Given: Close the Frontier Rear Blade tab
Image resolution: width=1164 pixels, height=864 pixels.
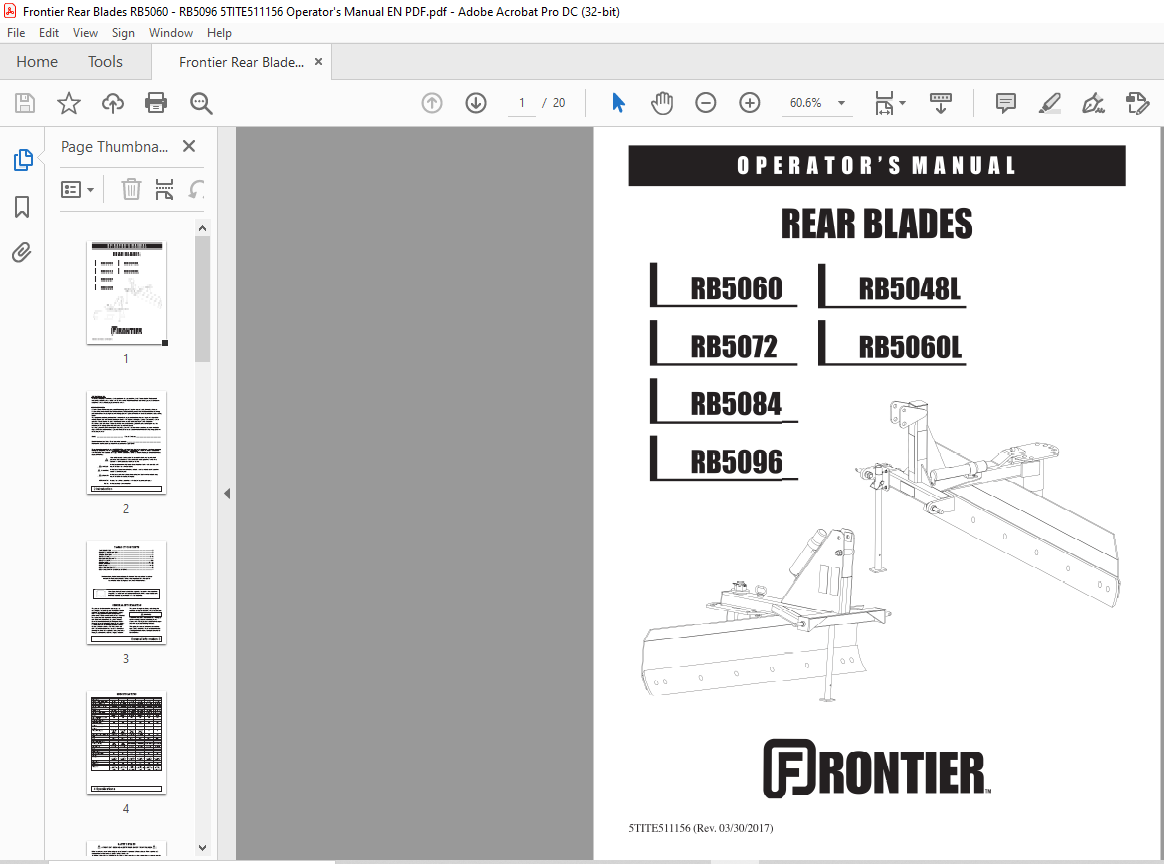Looking at the screenshot, I should click(x=318, y=62).
